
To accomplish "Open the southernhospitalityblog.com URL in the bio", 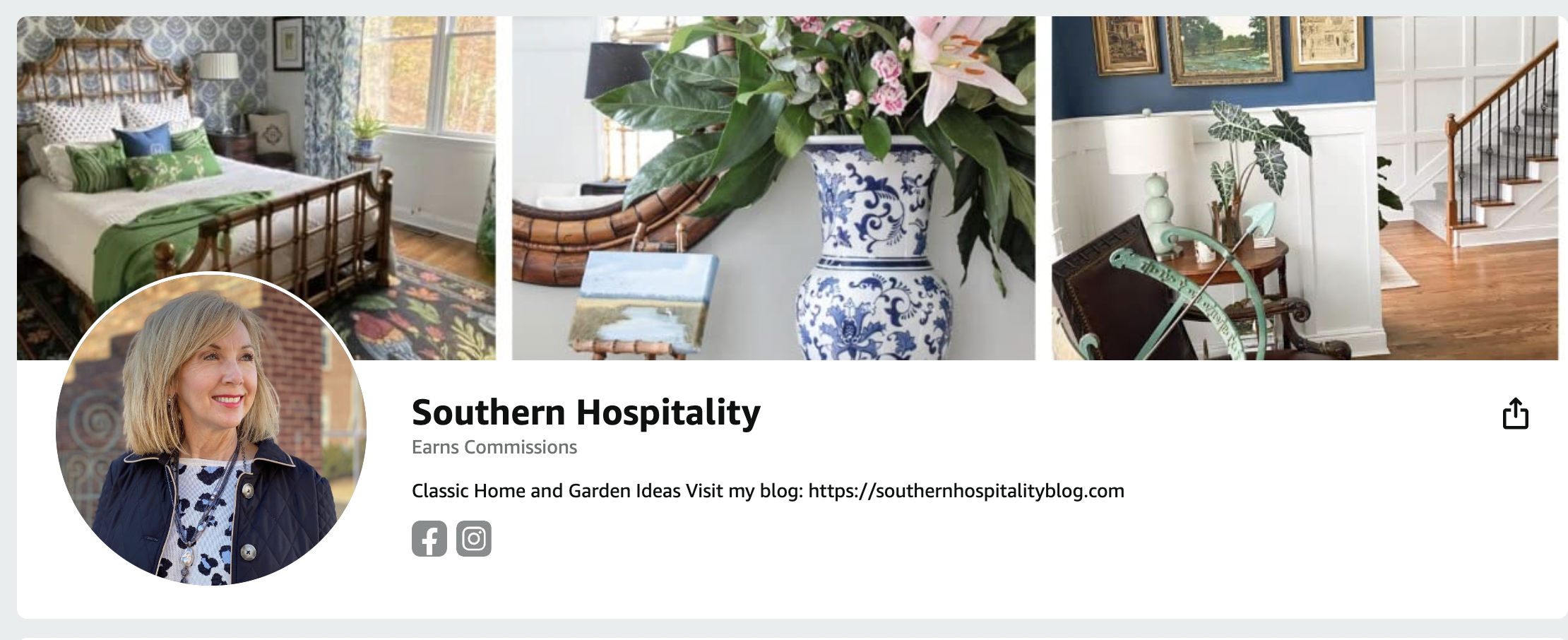I will [x=966, y=491].
